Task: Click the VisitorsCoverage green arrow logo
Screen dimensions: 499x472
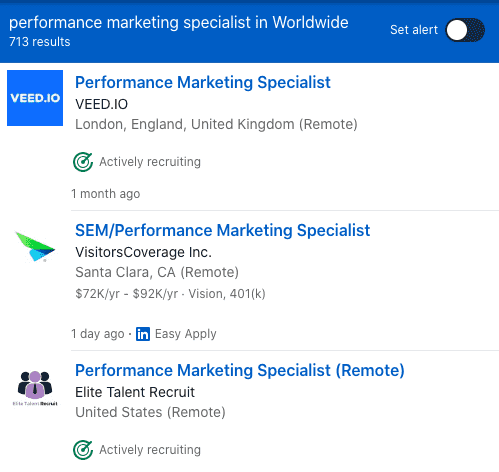Action: [x=35, y=247]
